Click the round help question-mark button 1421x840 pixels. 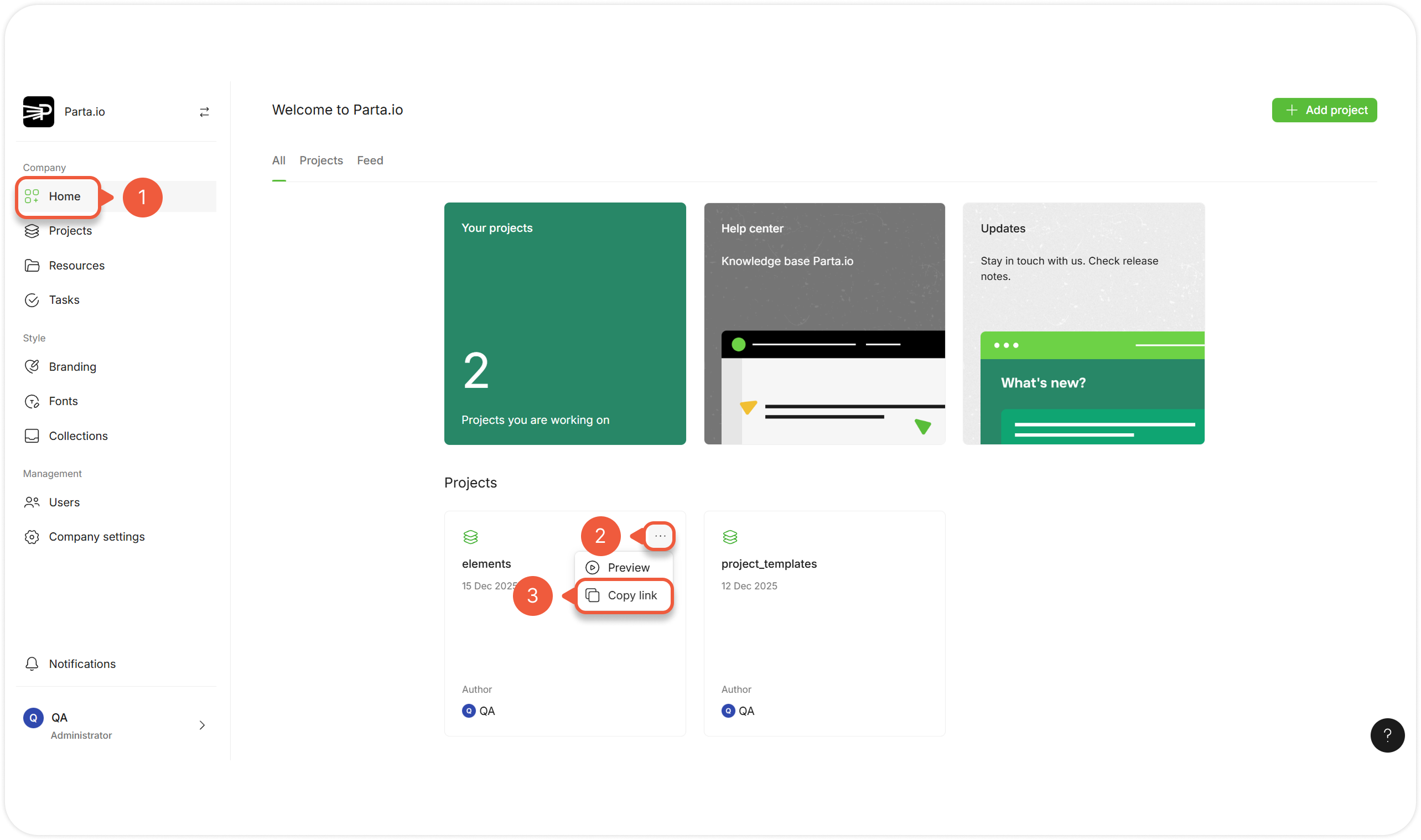click(x=1387, y=735)
